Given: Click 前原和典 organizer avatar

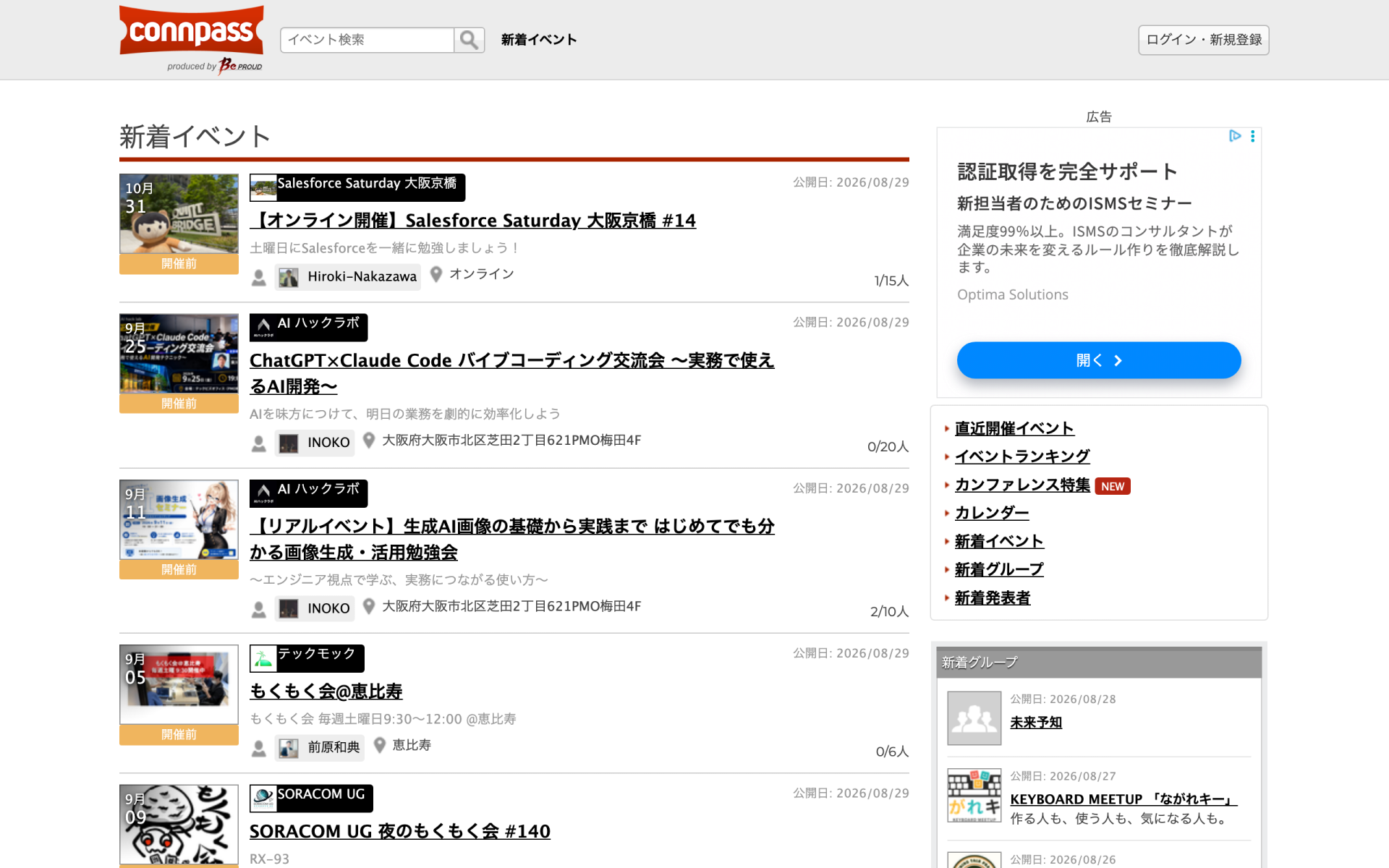Looking at the screenshot, I should click(289, 748).
